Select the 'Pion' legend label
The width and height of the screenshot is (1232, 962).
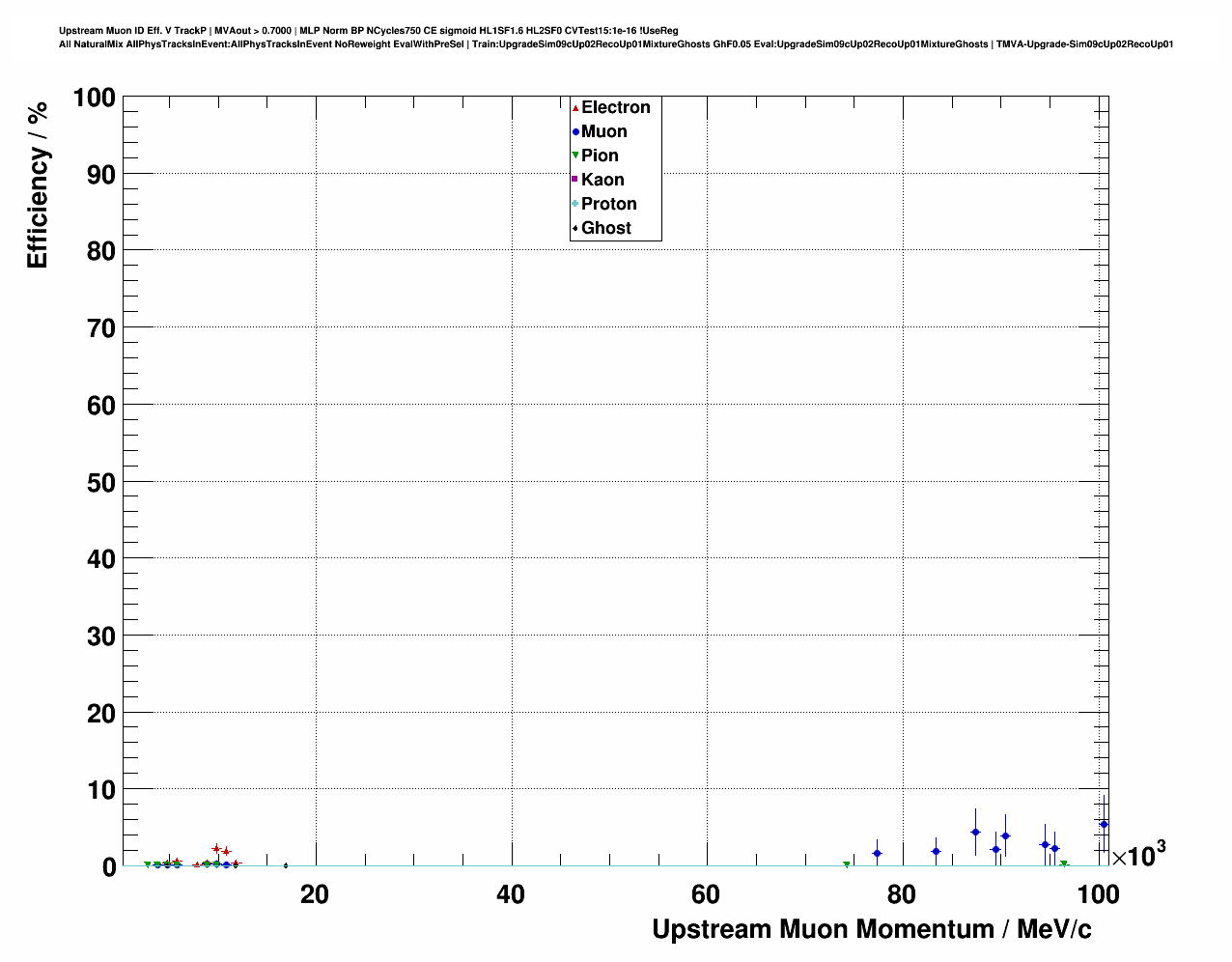(x=600, y=156)
